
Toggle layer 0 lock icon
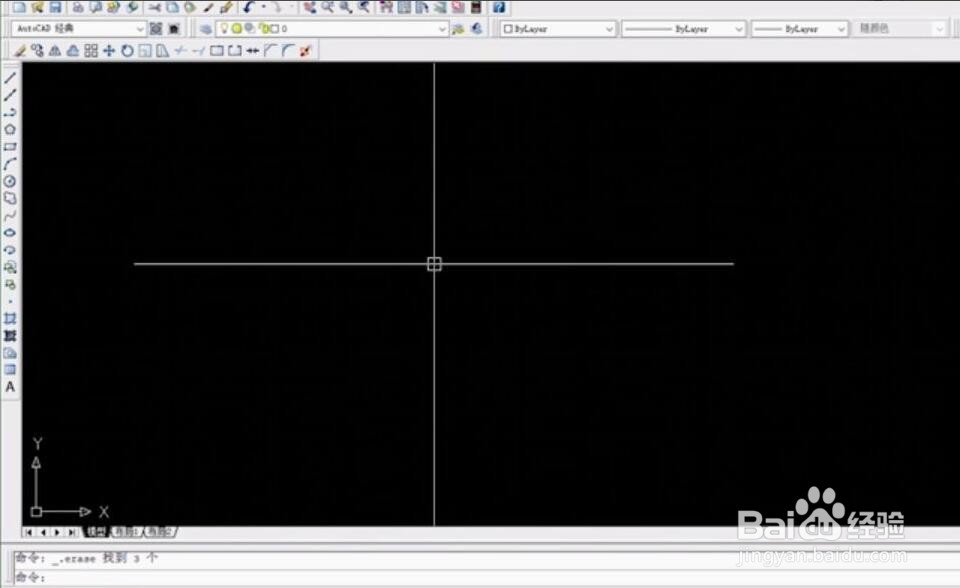[263, 28]
